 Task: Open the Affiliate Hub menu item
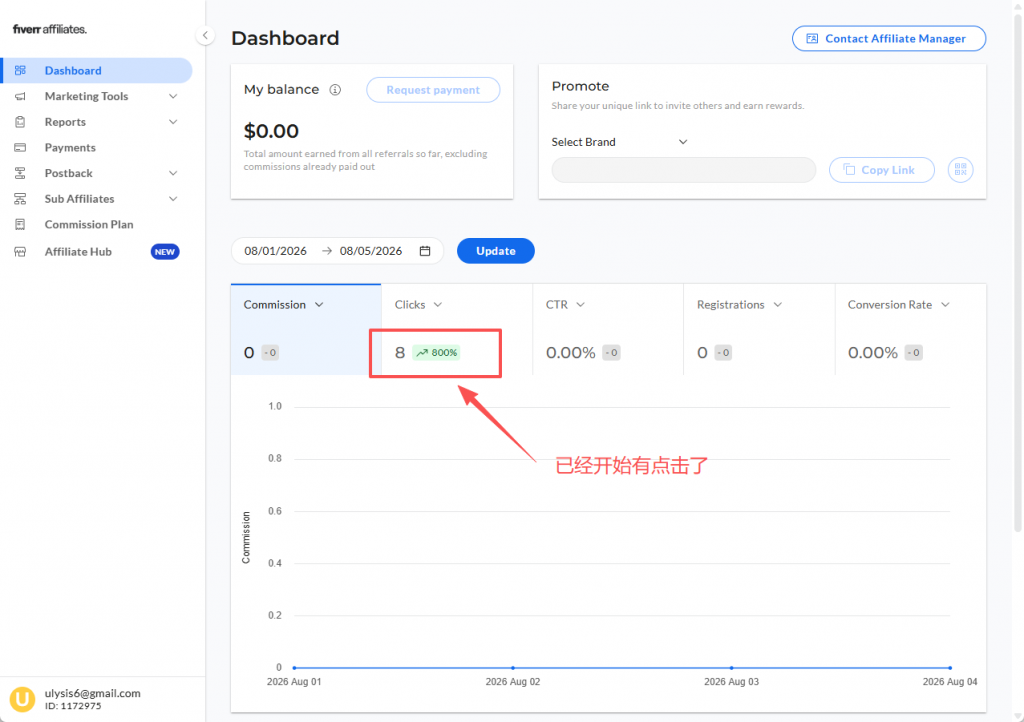pyautogui.click(x=97, y=252)
